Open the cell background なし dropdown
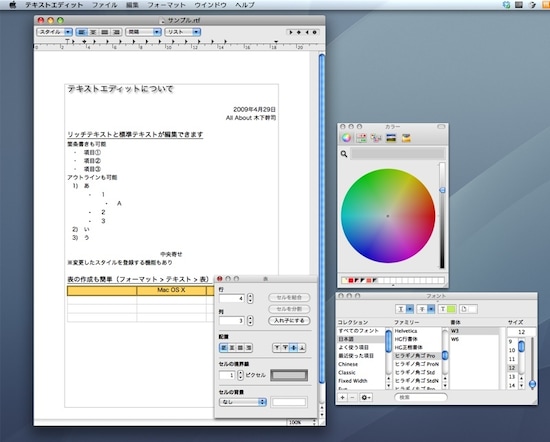 [x=243, y=402]
